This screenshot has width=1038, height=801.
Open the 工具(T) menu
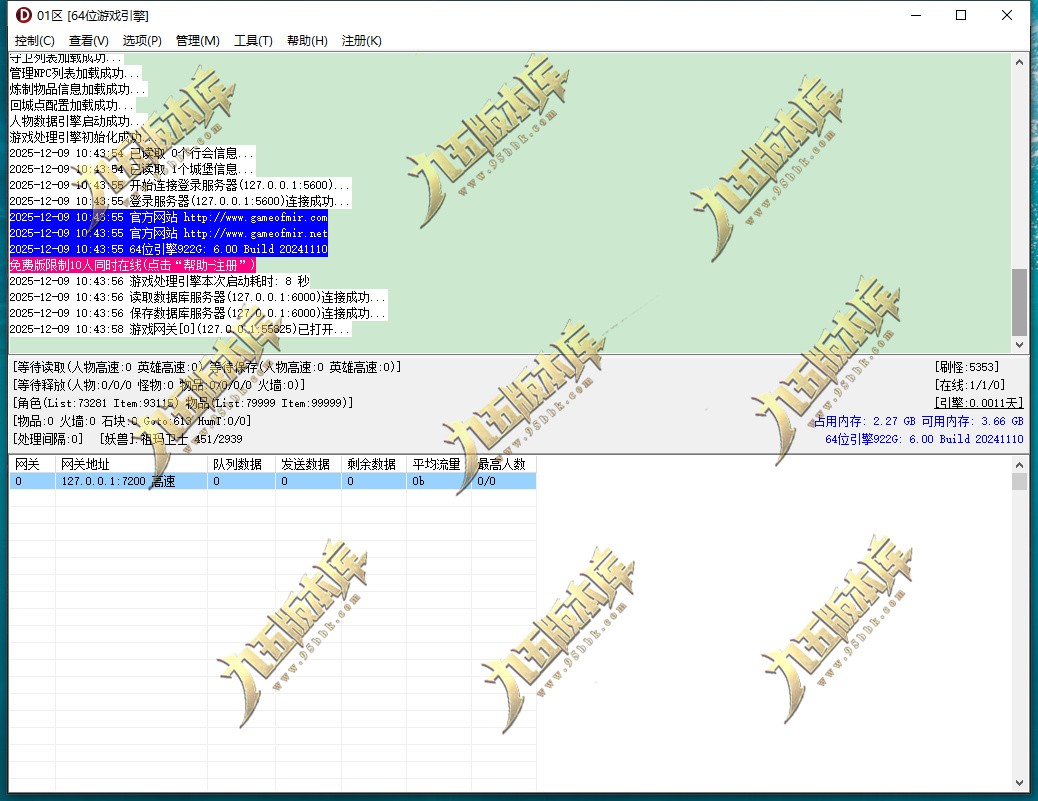pyautogui.click(x=253, y=40)
